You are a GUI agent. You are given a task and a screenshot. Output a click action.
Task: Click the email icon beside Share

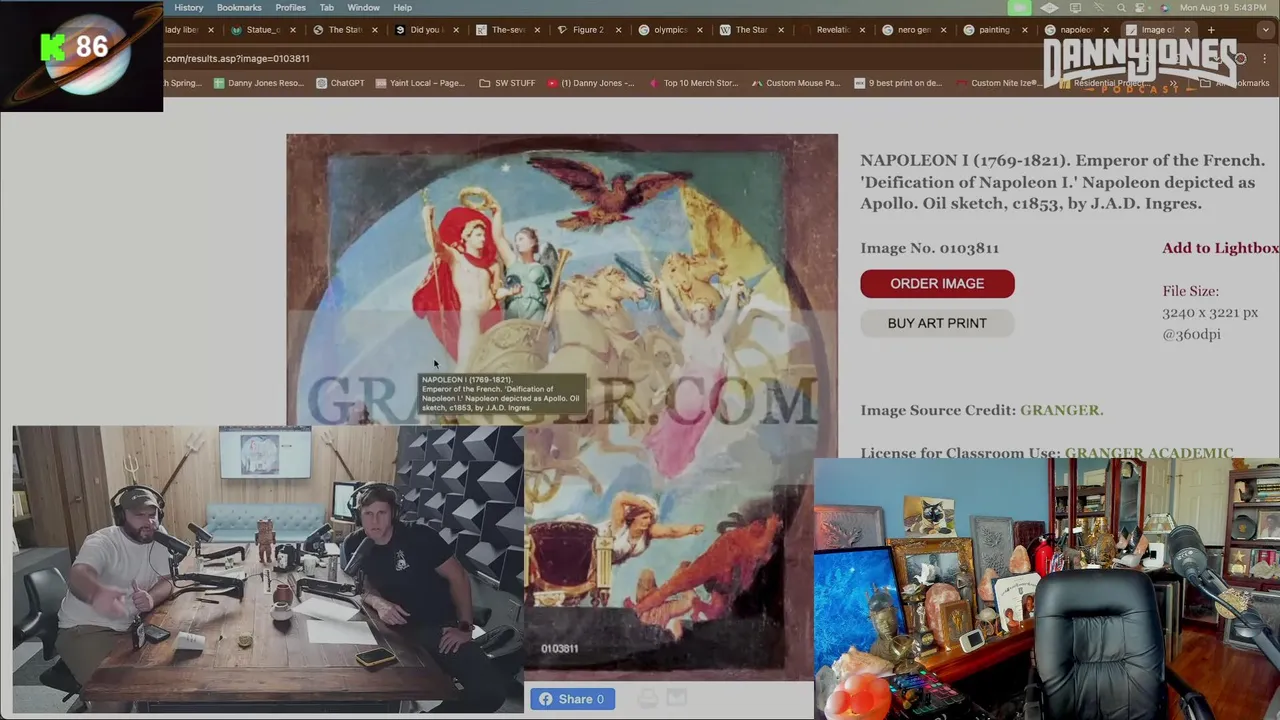pyautogui.click(x=677, y=699)
